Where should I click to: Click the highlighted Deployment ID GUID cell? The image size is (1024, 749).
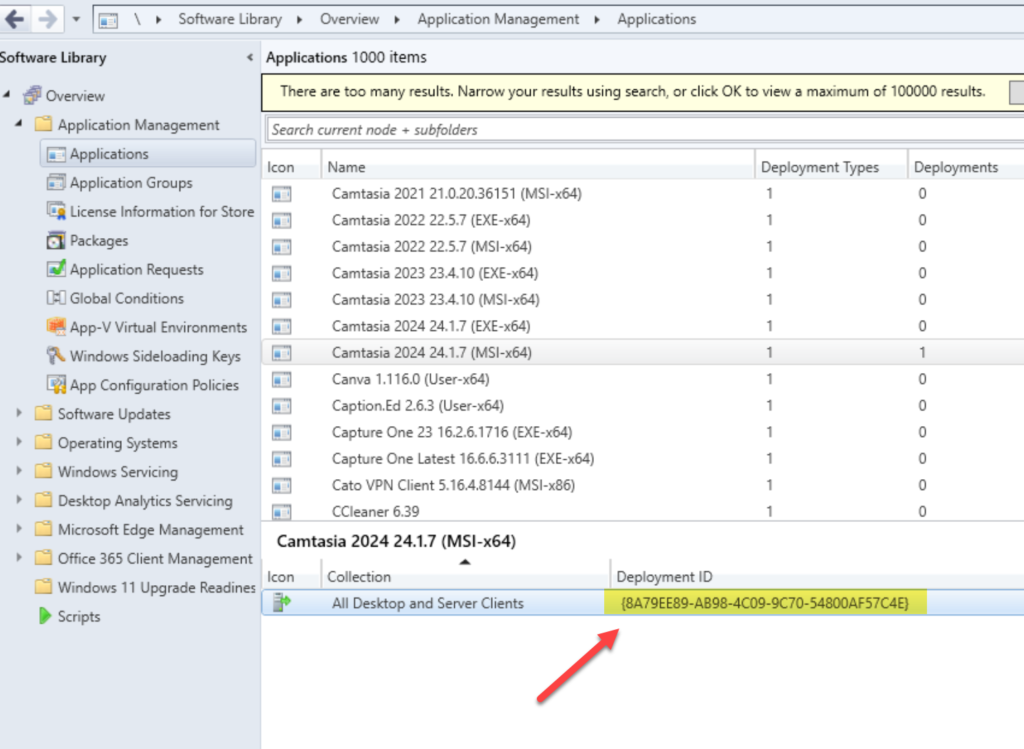[765, 603]
